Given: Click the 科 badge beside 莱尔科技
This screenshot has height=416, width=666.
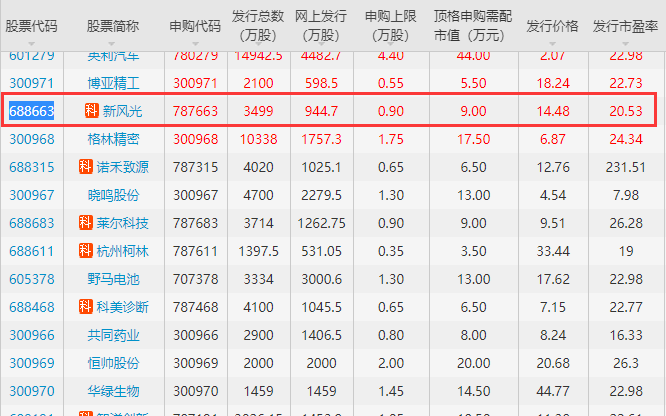Looking at the screenshot, I should coord(85,223).
